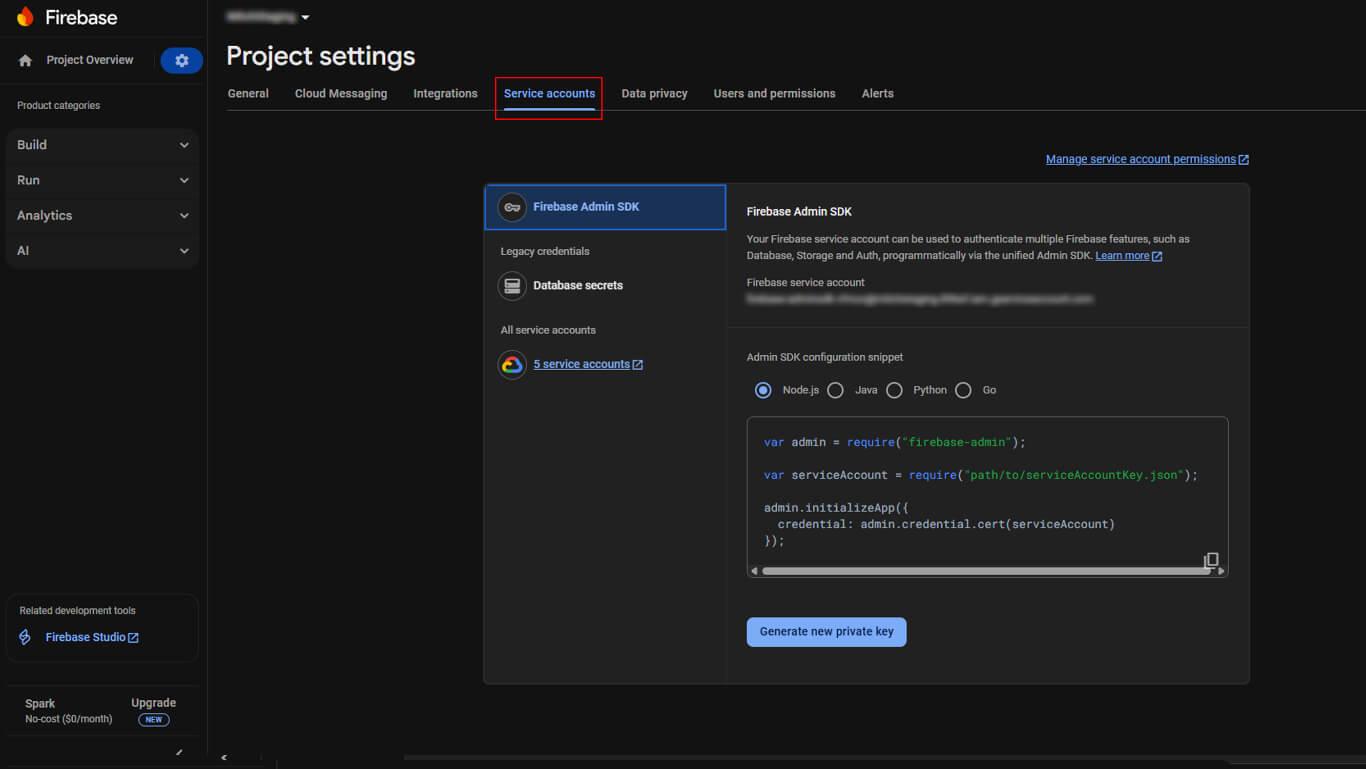The height and width of the screenshot is (769, 1366).
Task: Collapse the sidebar with the chevron arrow
Action: tap(224, 757)
